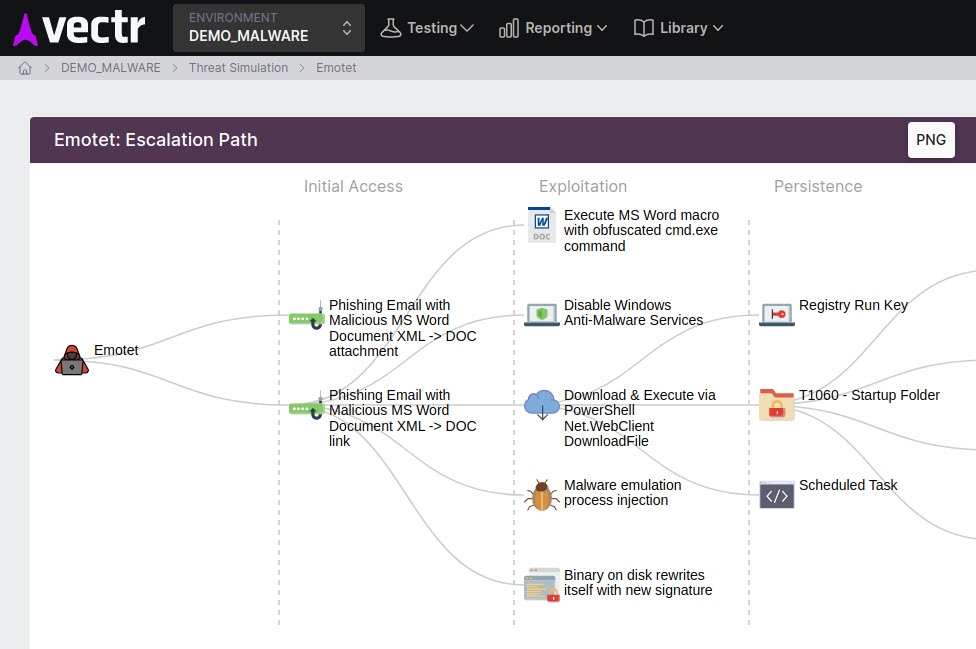Click 'Registry Run Key' label
Viewport: 976px width, 649px height.
coord(853,305)
